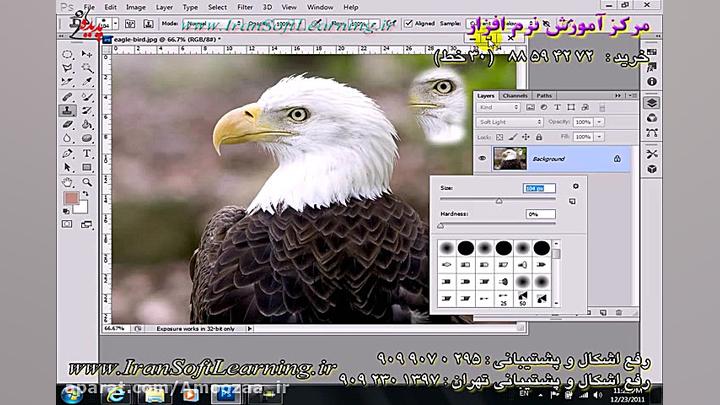
Task: Select the Eraser tool
Action: point(68,124)
